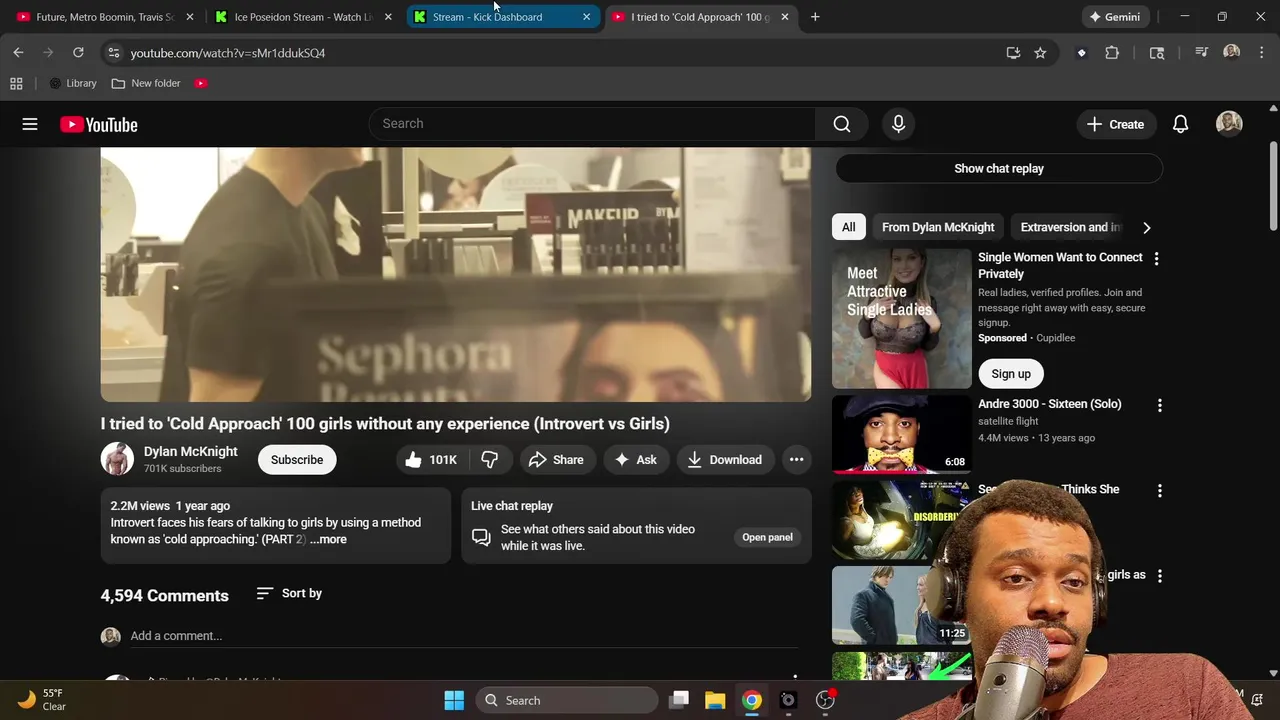Open YouTube notifications bell

tap(1180, 124)
